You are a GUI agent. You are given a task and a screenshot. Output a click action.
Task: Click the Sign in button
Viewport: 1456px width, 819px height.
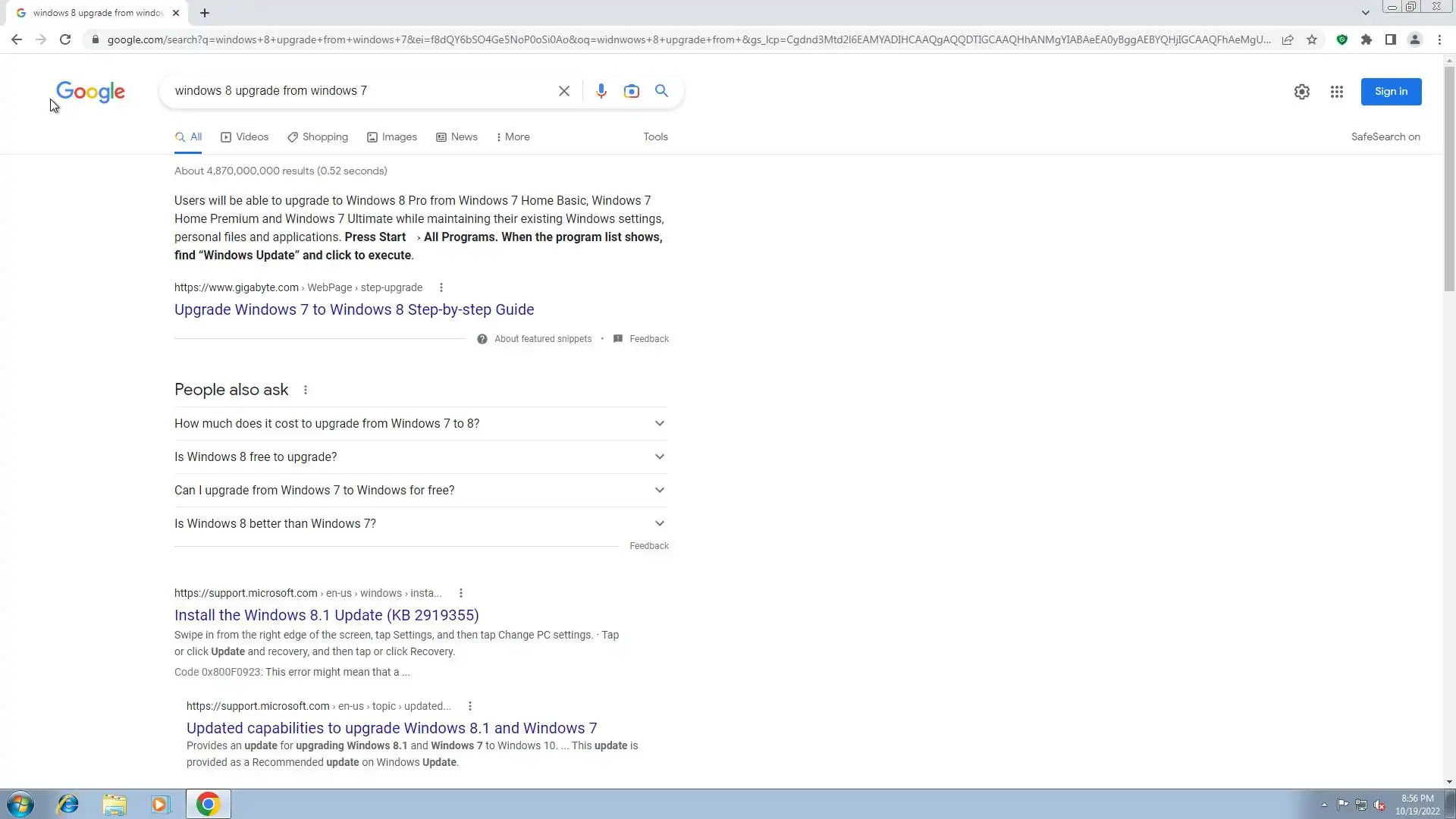(1390, 92)
